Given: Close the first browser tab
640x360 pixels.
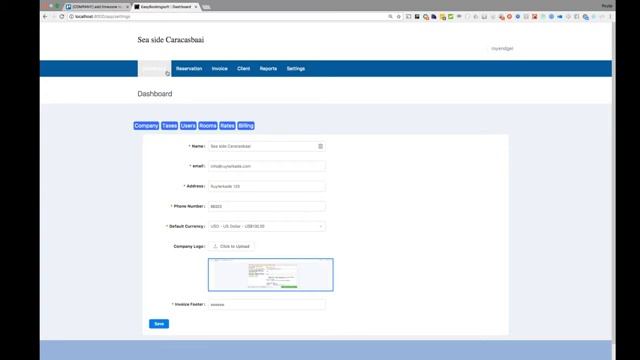Looking at the screenshot, I should coord(127,7).
